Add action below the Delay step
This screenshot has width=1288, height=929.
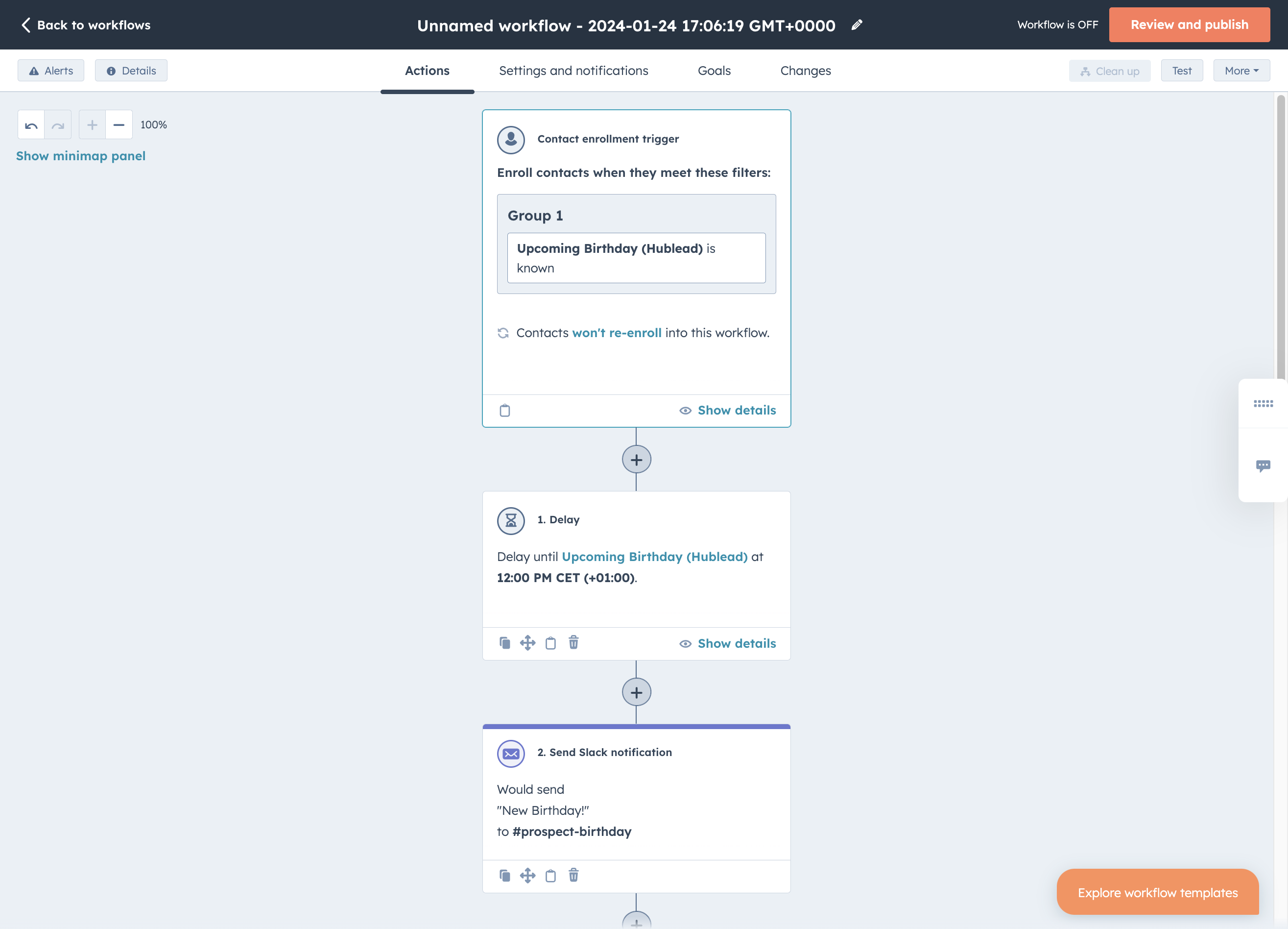(x=636, y=692)
